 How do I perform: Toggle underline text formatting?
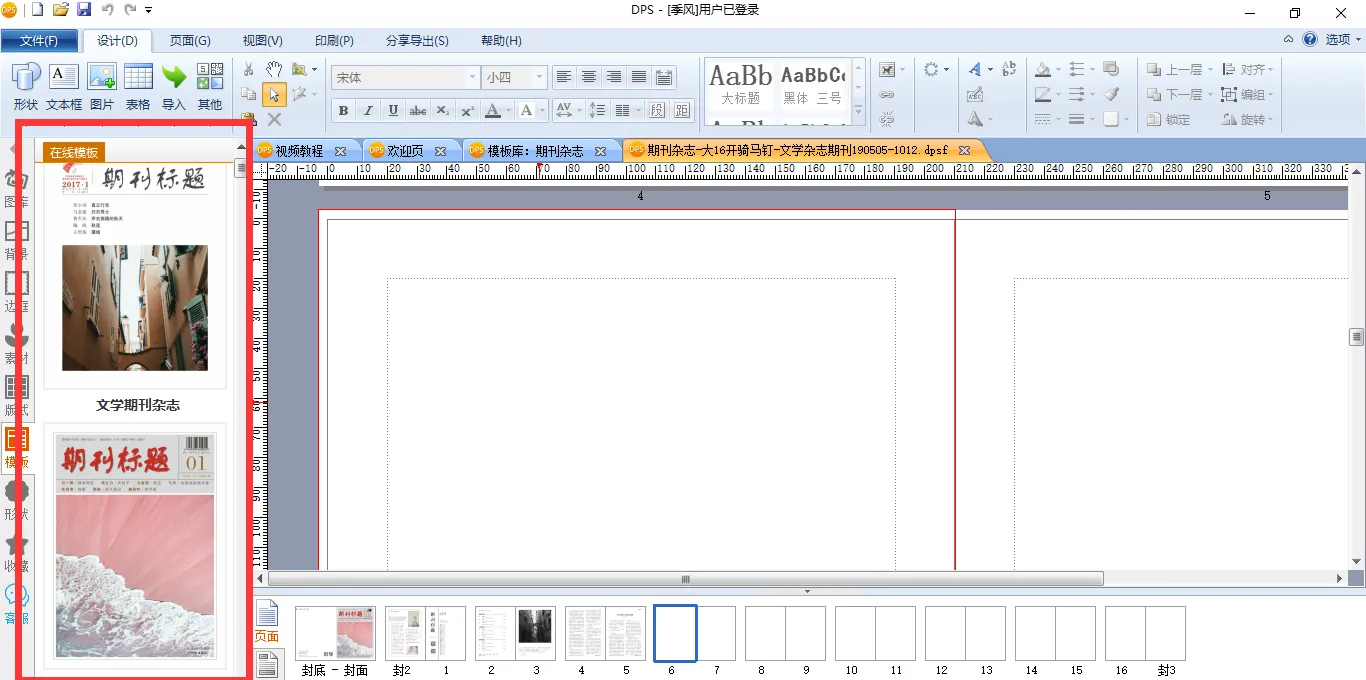coord(393,110)
